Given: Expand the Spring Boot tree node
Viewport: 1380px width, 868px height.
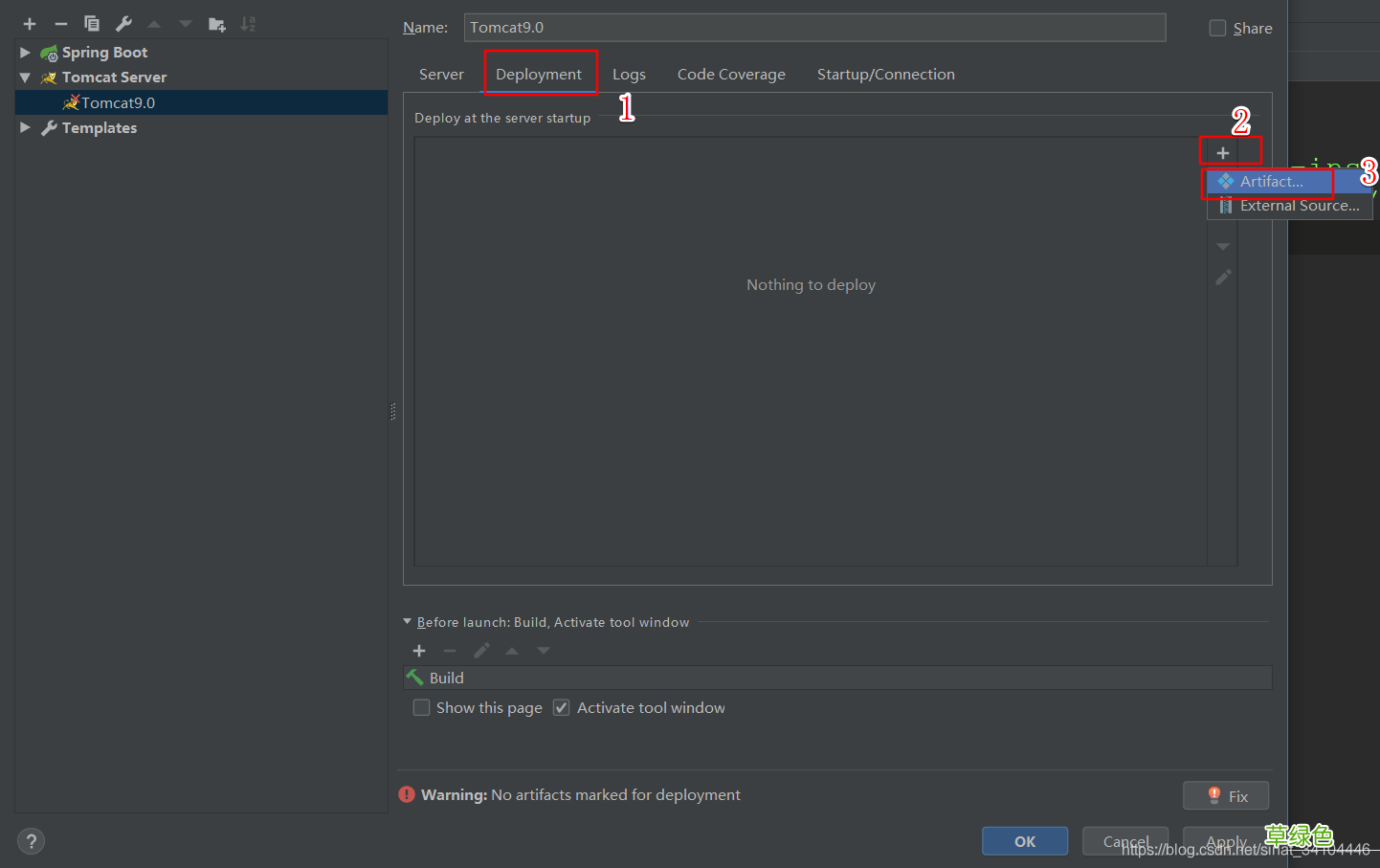Looking at the screenshot, I should (25, 53).
